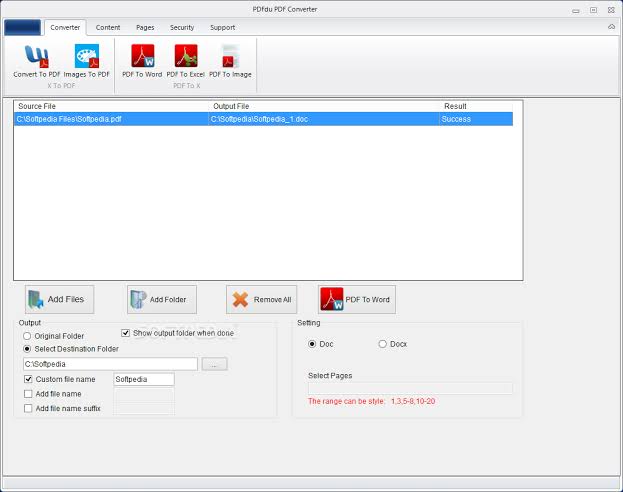
Task: Click the Success result cell
Action: pos(476,119)
